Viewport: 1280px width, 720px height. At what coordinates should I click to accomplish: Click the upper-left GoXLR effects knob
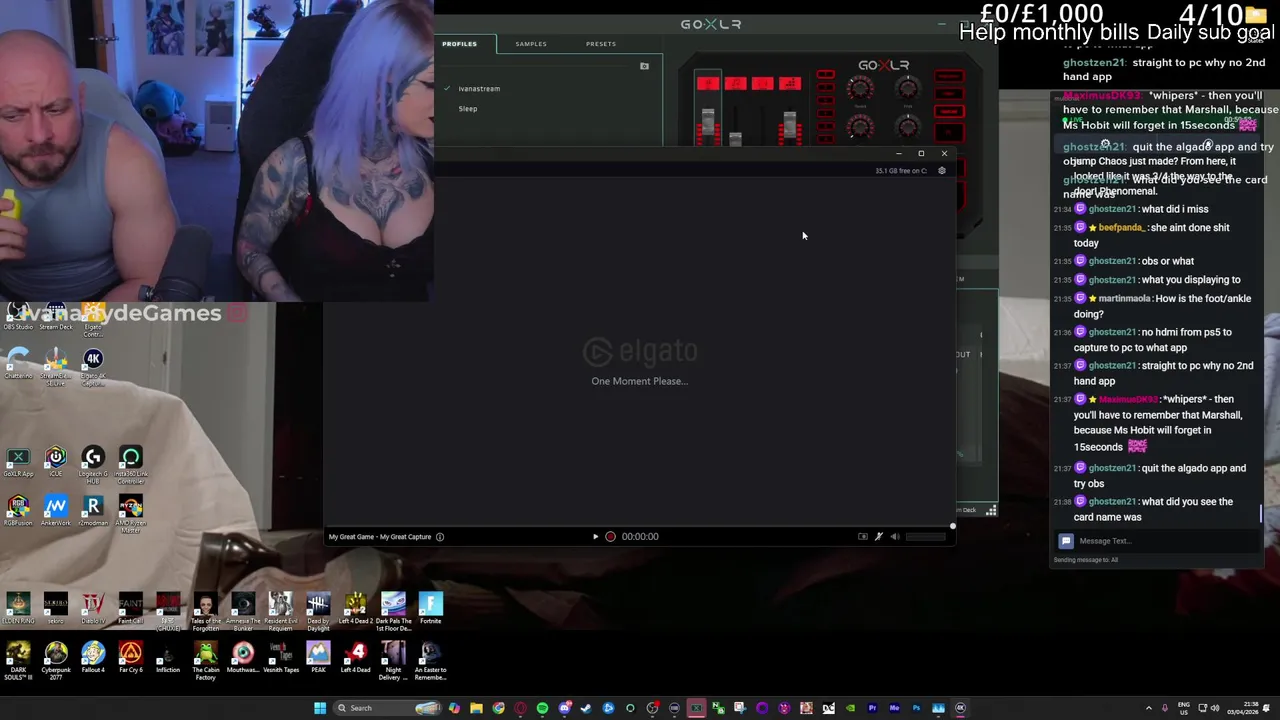pos(860,91)
